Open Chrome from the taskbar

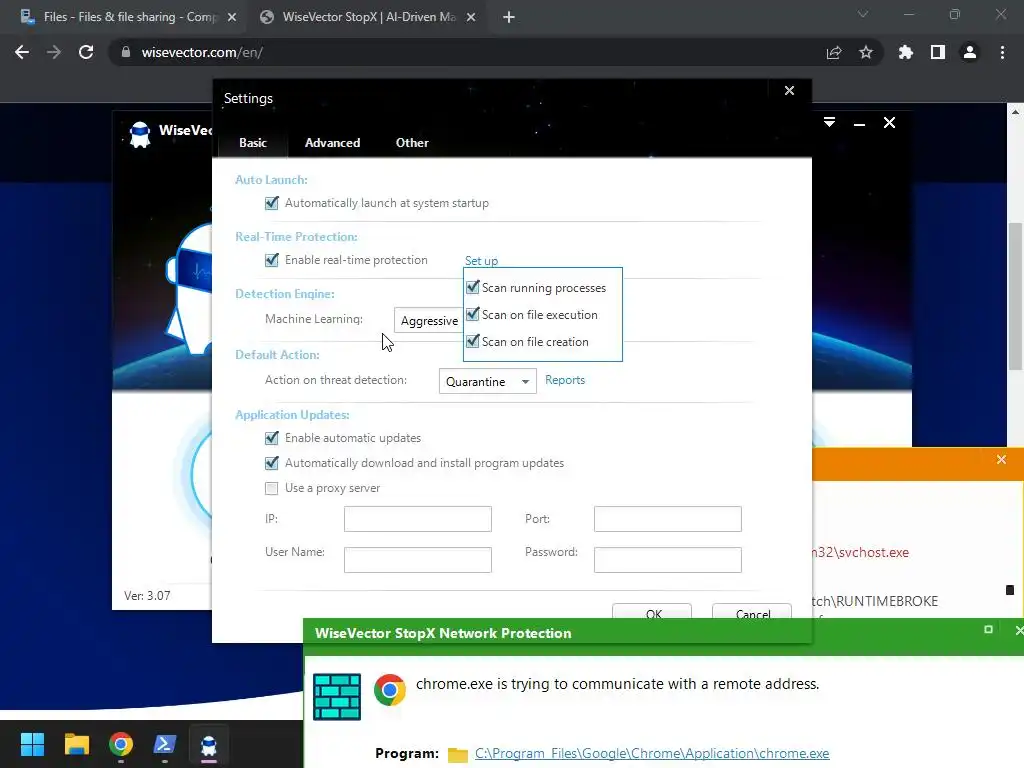point(121,744)
